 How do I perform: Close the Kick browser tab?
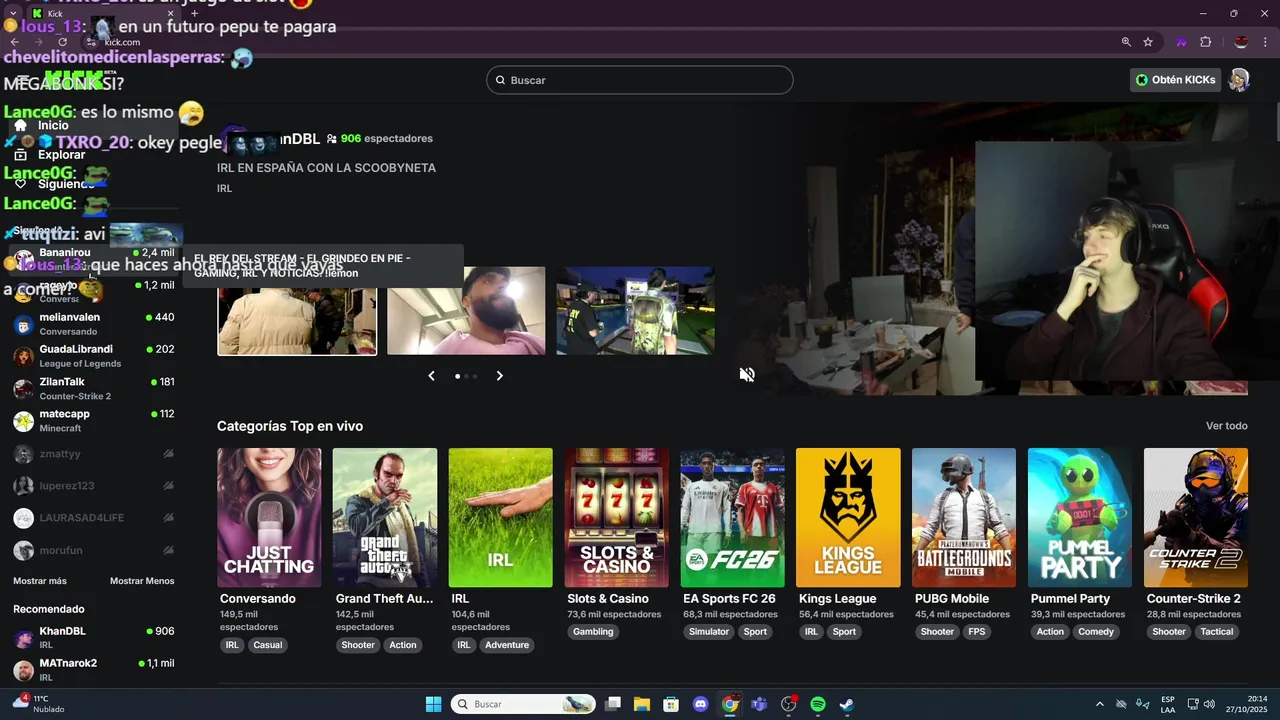[x=170, y=14]
